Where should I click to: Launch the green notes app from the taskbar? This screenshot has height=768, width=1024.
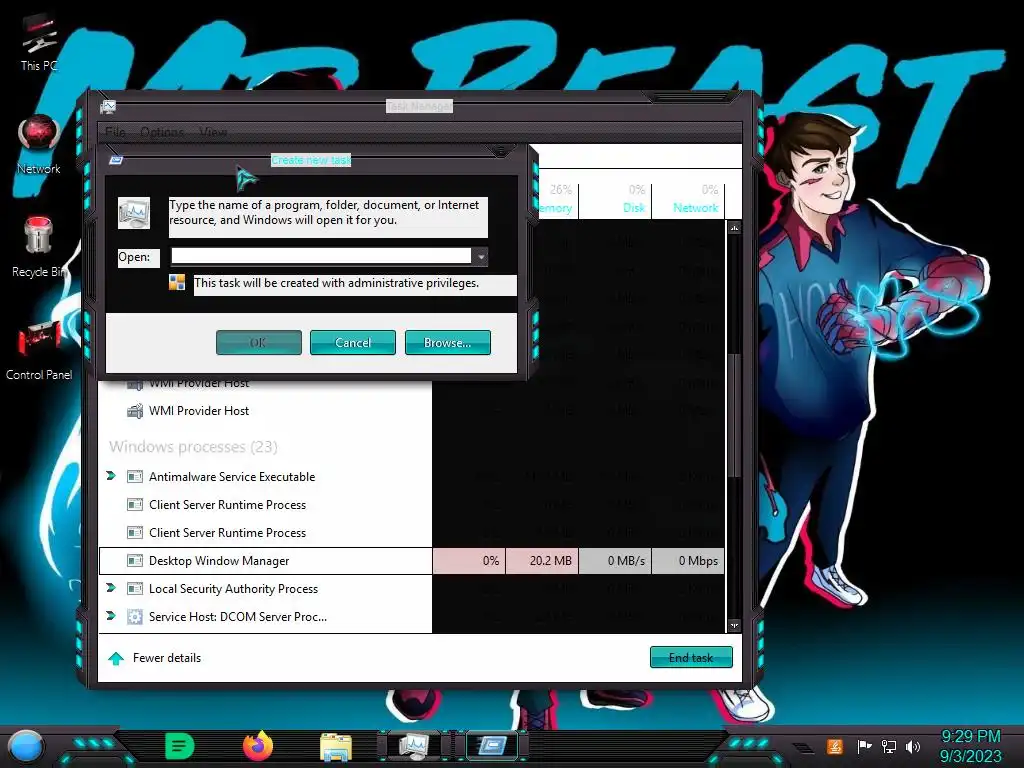[180, 746]
